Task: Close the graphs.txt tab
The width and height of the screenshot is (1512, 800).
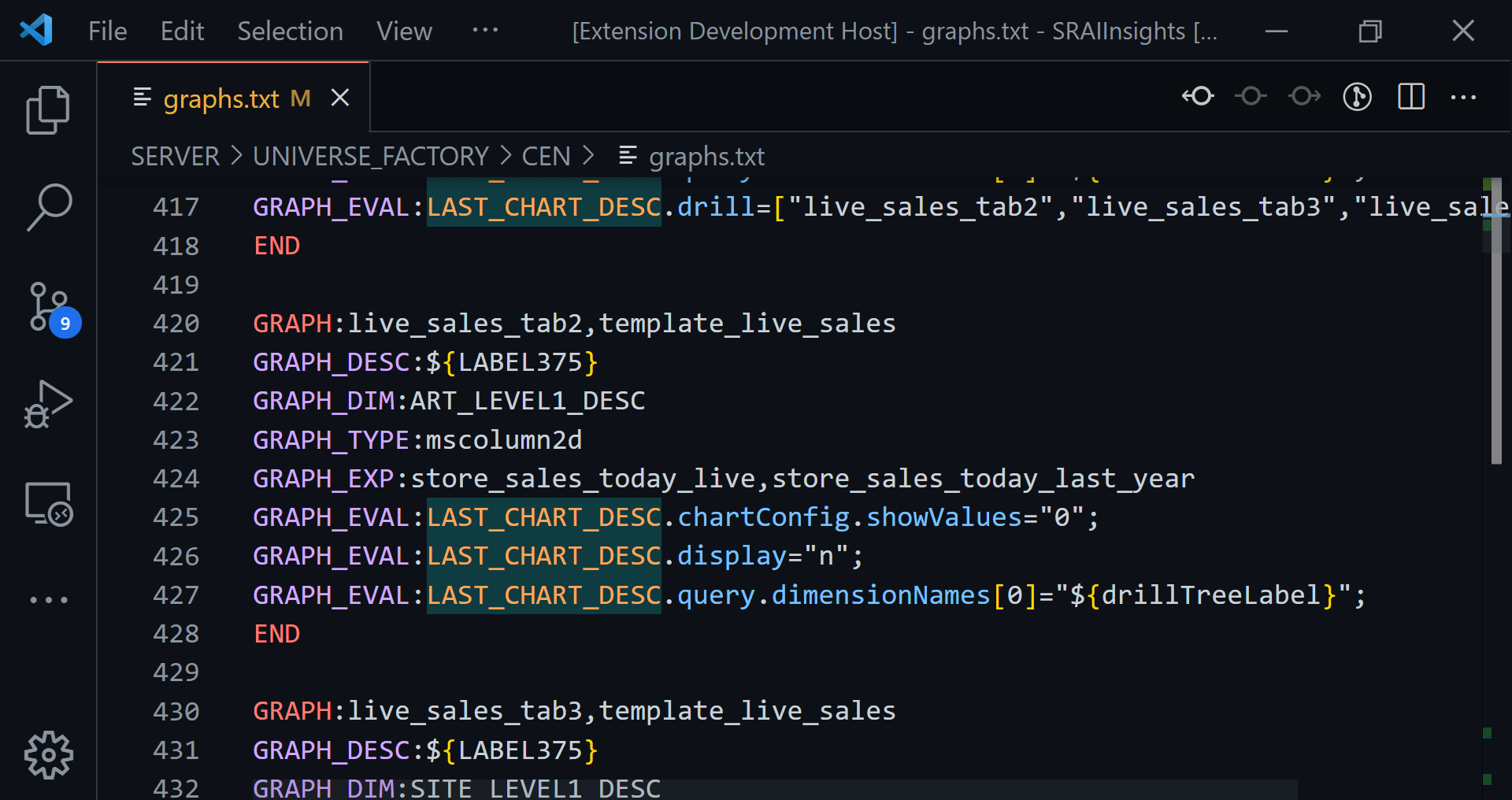Action: coord(339,98)
